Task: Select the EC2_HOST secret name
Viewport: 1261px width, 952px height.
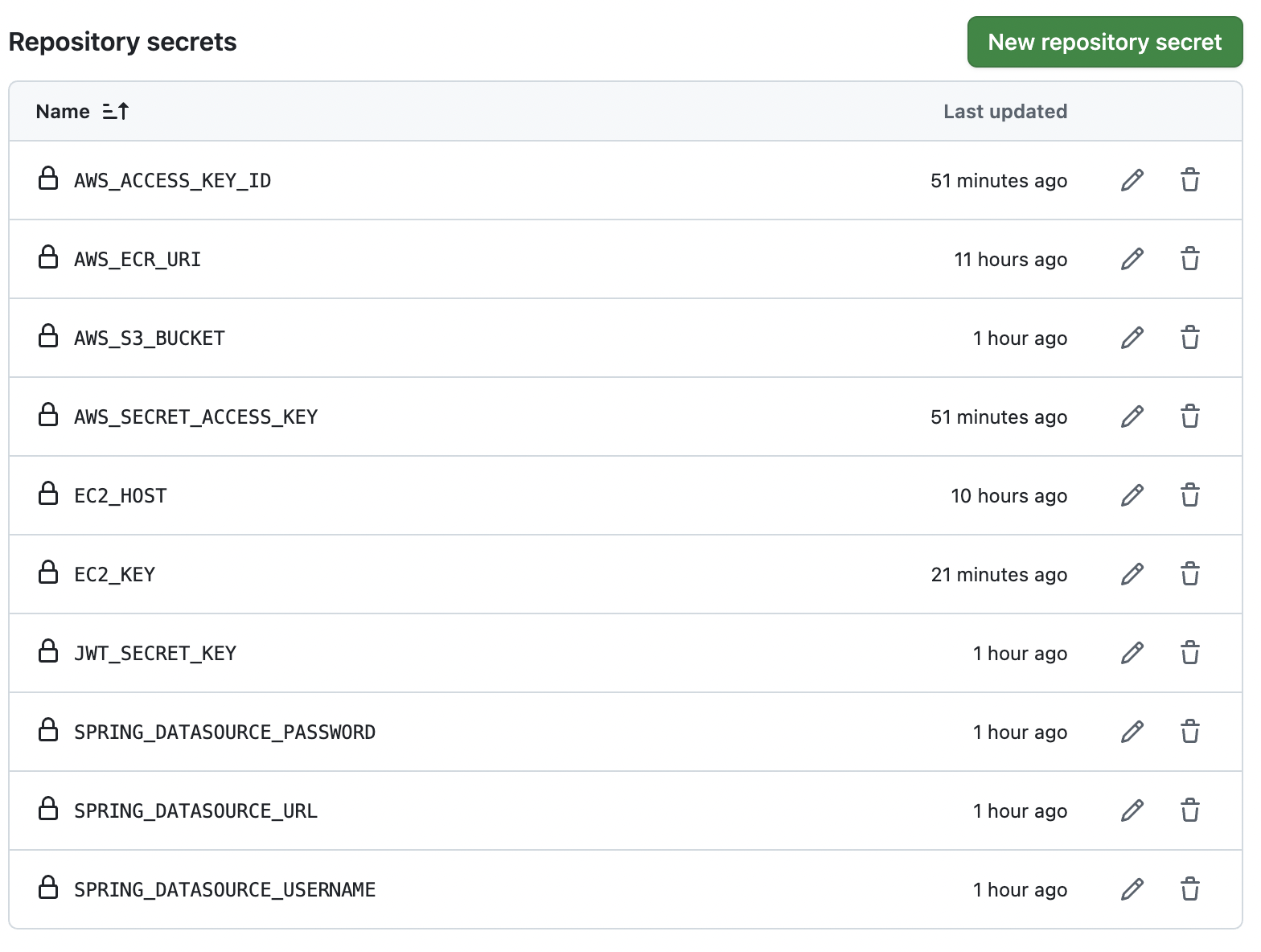Action: [121, 496]
